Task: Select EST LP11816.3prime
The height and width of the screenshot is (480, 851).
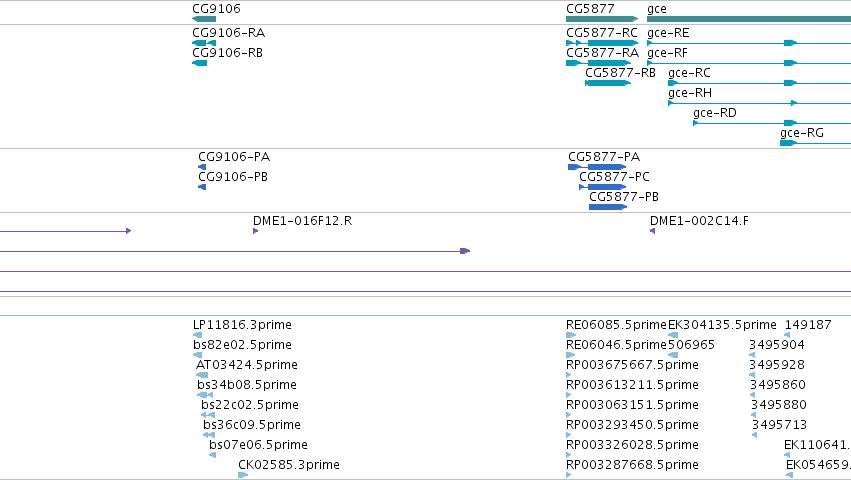Action: [242, 325]
